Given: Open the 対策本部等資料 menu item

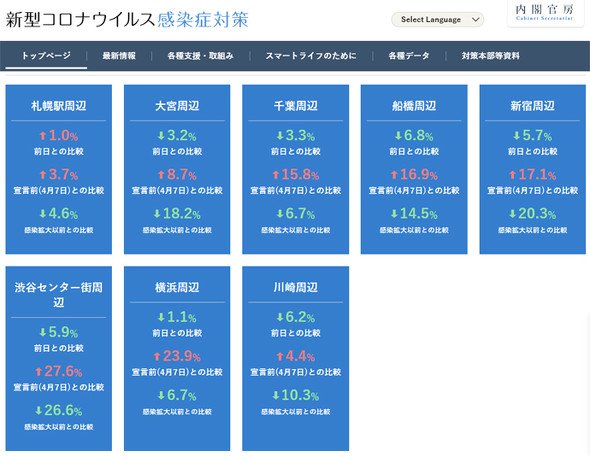Looking at the screenshot, I should [x=490, y=56].
